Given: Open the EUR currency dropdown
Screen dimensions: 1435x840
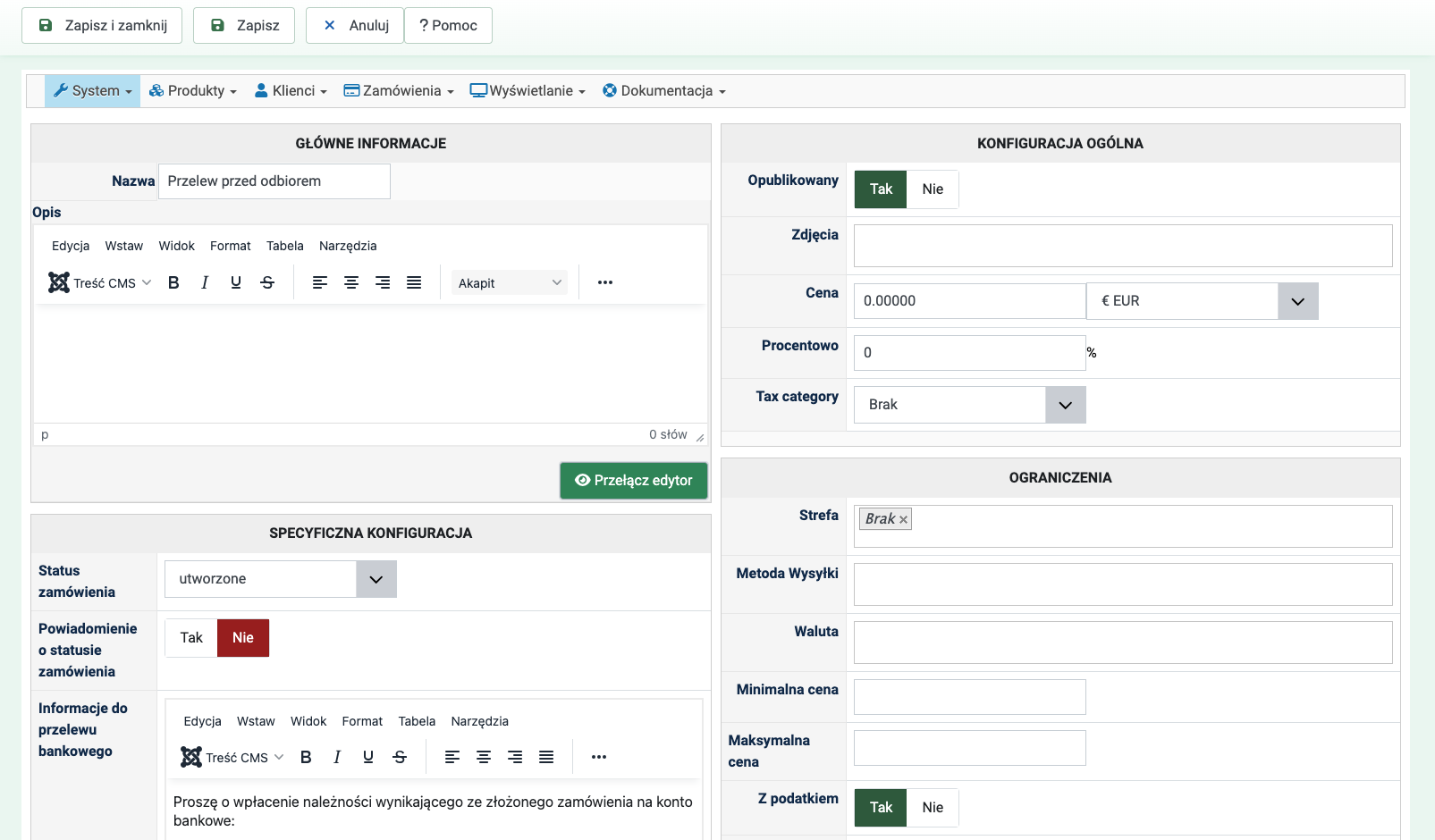Looking at the screenshot, I should pyautogui.click(x=1297, y=301).
